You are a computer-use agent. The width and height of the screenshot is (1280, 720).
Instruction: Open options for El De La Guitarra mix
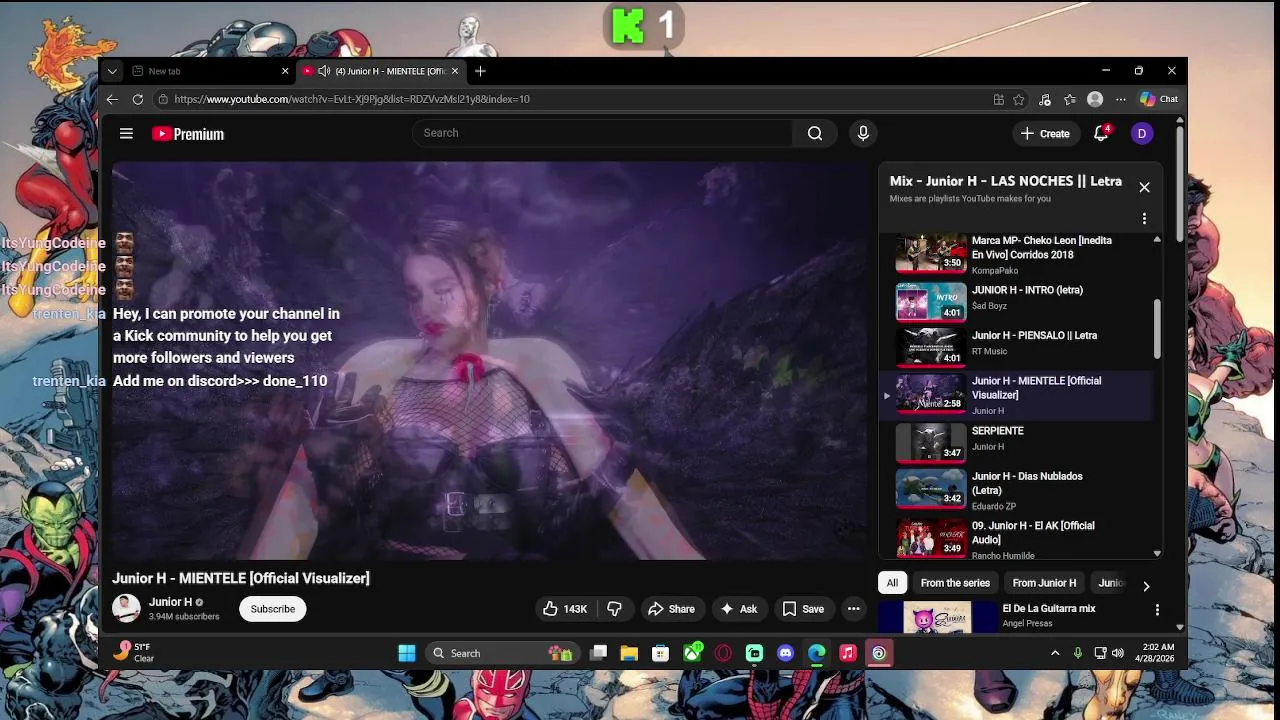point(1157,610)
